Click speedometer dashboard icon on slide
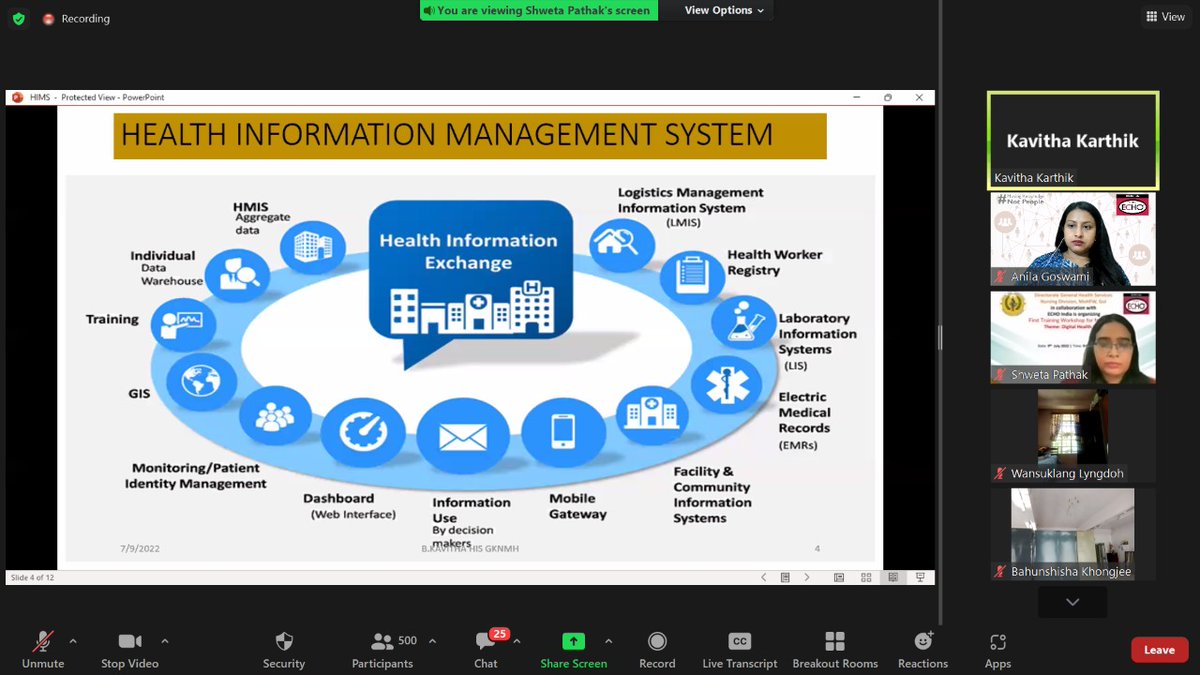 tap(362, 430)
